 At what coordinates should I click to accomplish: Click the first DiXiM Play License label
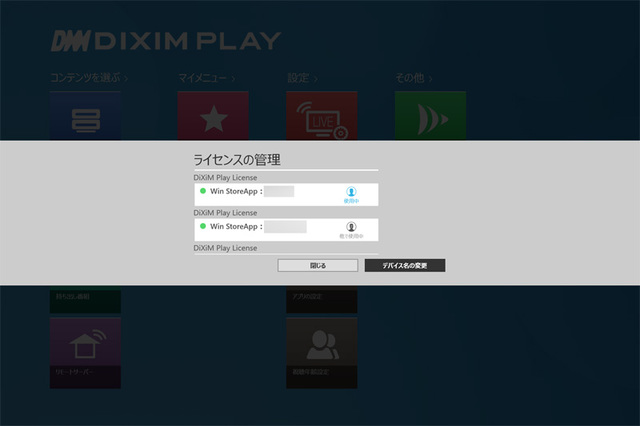click(225, 178)
